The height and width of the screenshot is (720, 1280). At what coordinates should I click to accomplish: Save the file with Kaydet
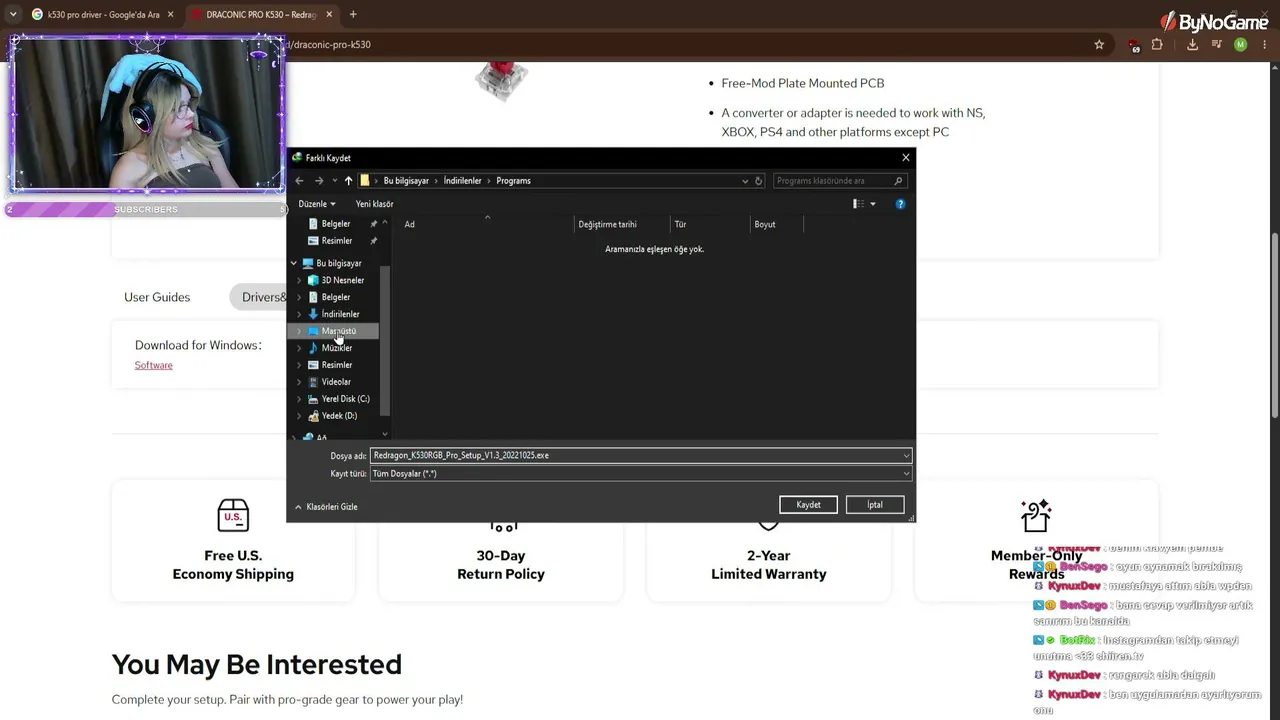[808, 505]
